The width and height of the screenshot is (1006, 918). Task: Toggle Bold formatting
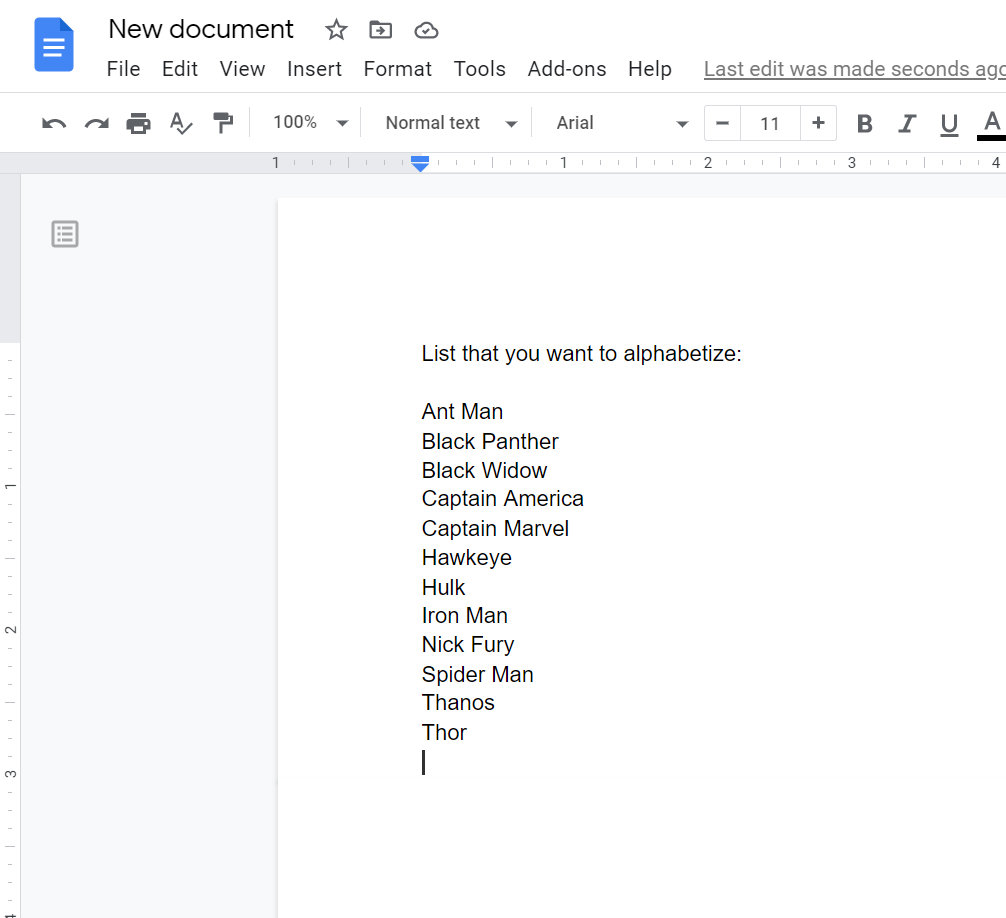865,123
